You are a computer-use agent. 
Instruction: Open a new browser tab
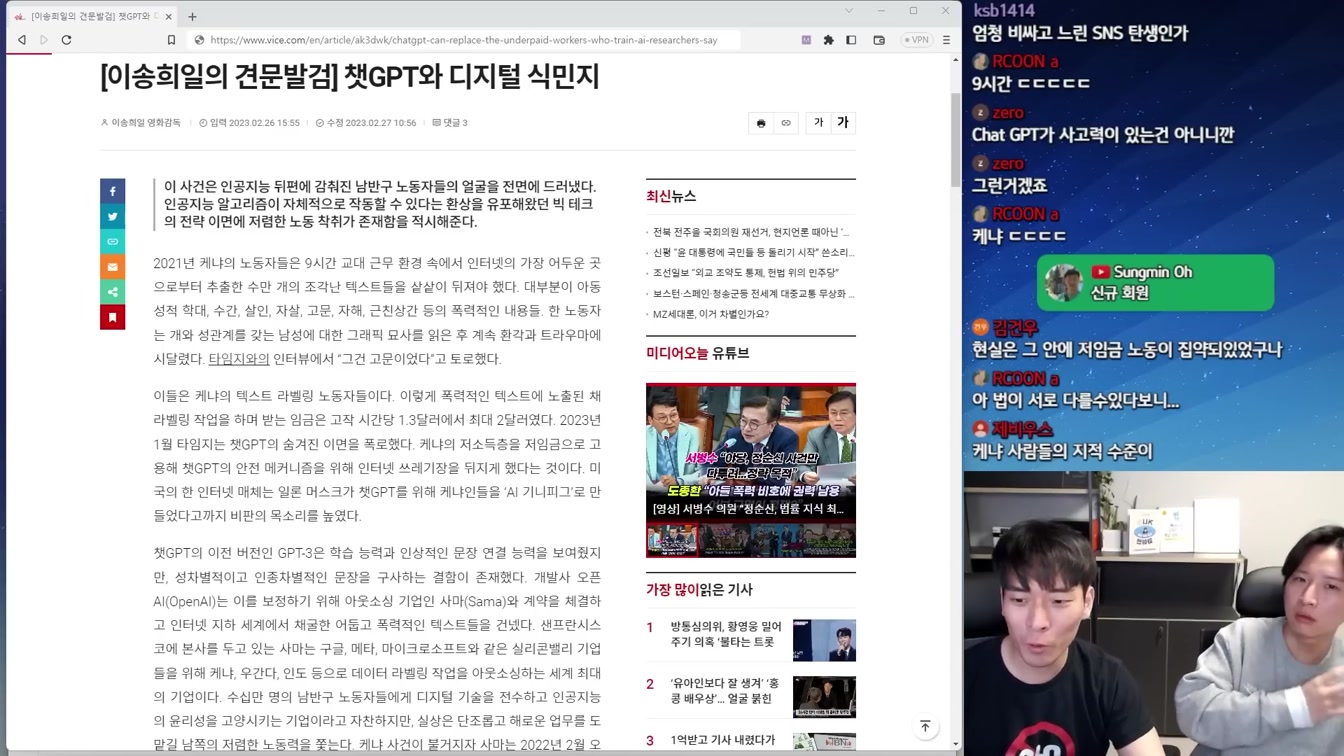point(192,16)
